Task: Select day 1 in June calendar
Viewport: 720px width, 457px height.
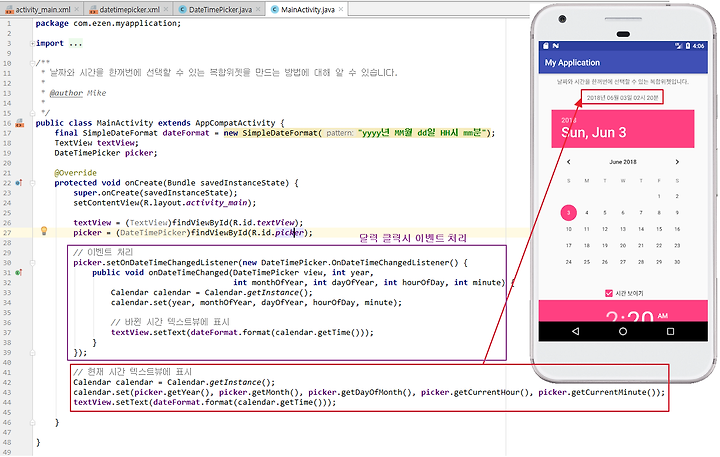Action: tap(659, 196)
